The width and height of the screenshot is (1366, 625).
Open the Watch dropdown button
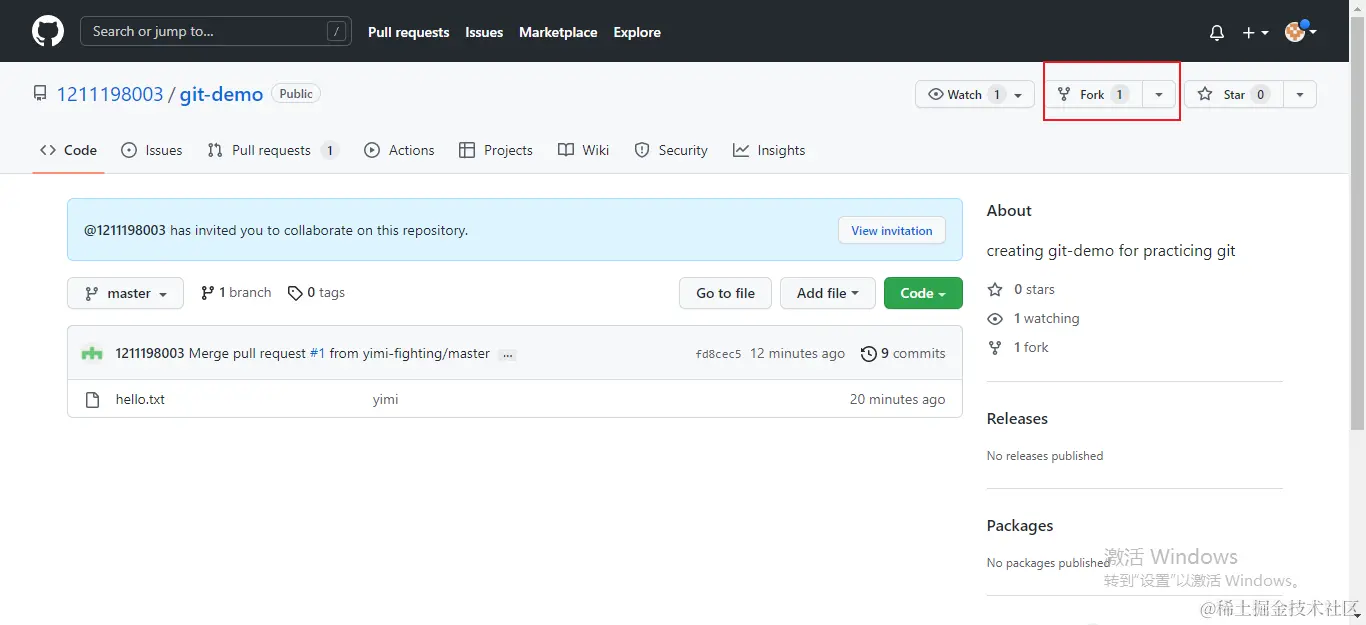point(975,94)
